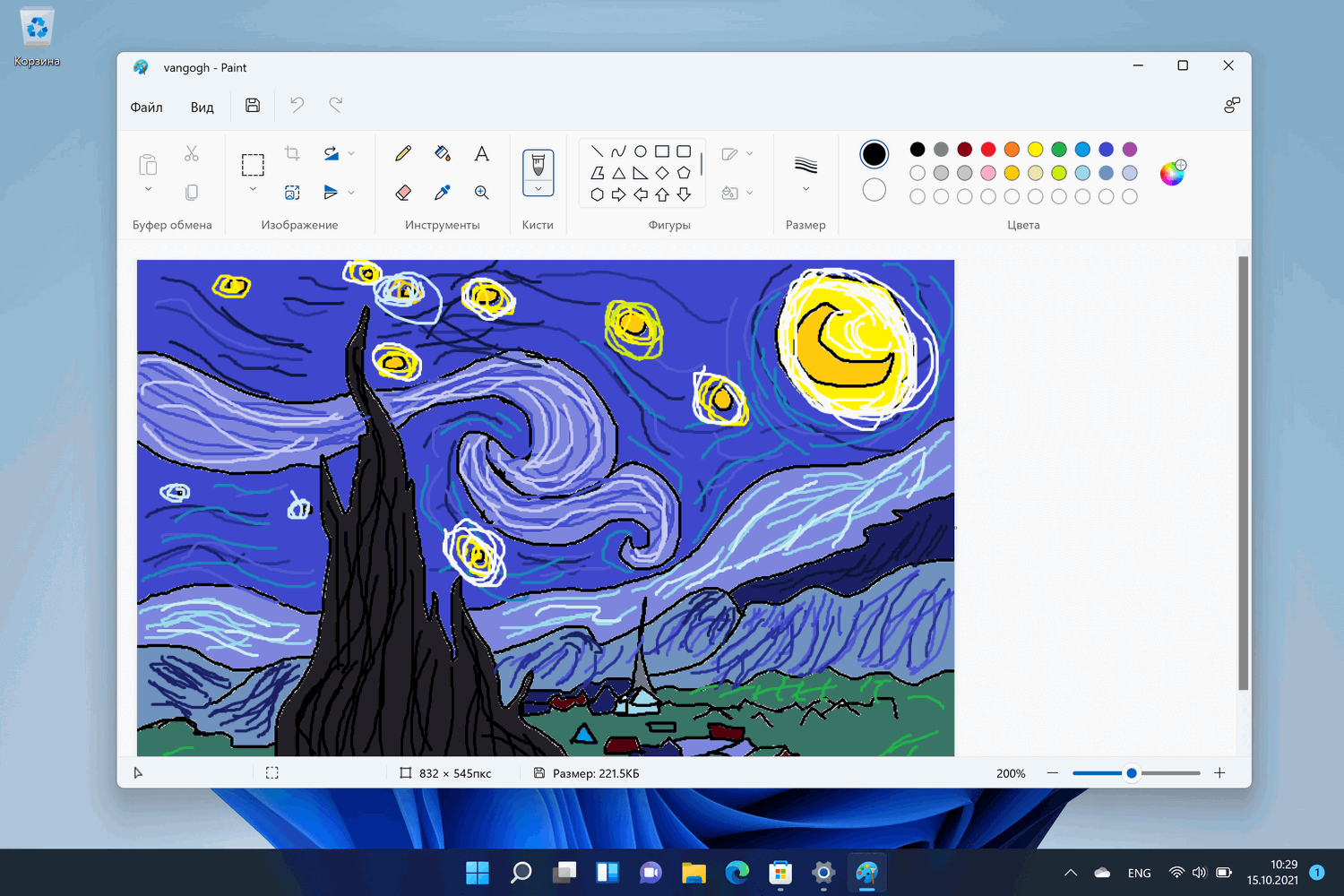Open the Файл menu
Viewport: 1344px width, 896px height.
[146, 107]
